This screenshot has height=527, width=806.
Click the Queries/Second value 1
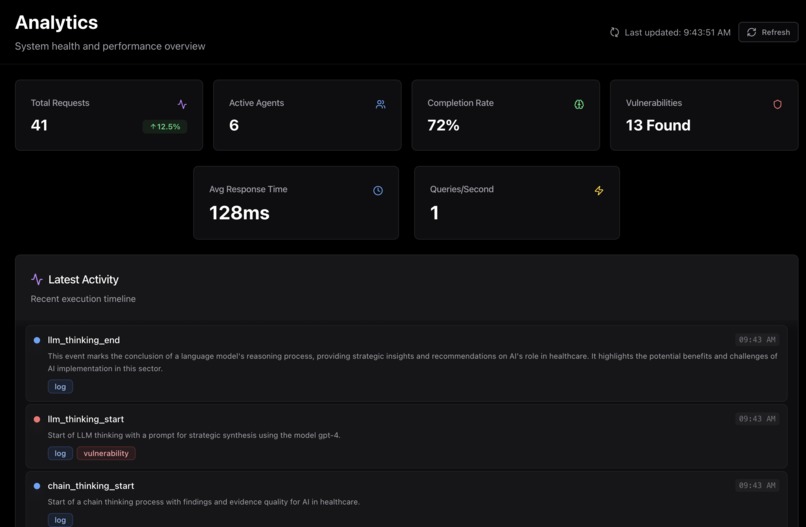pyautogui.click(x=434, y=213)
